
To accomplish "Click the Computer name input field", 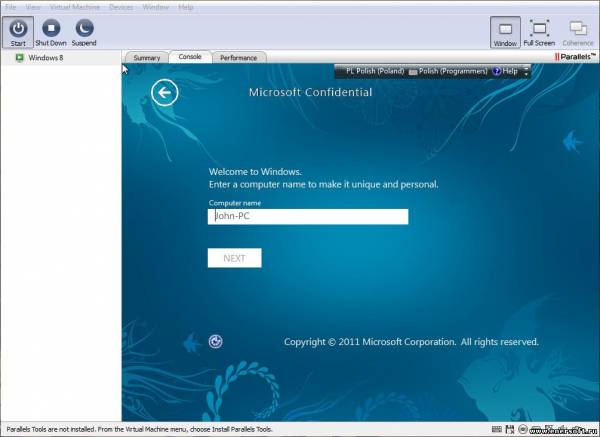I will coord(308,217).
